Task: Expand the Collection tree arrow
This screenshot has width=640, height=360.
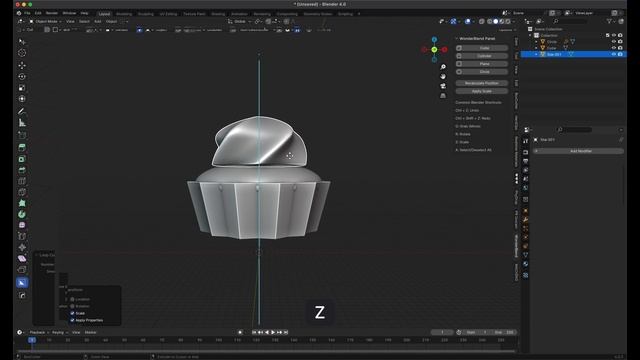Action: (531, 36)
